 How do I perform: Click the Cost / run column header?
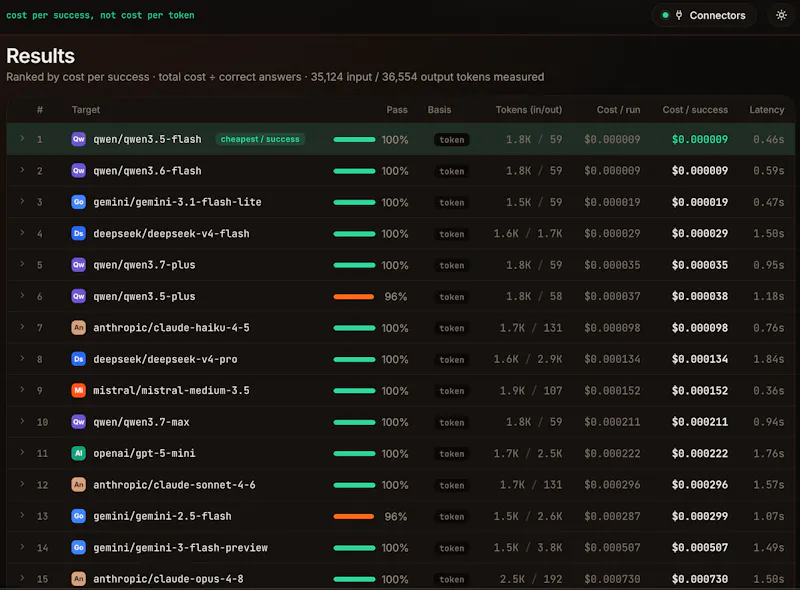618,110
